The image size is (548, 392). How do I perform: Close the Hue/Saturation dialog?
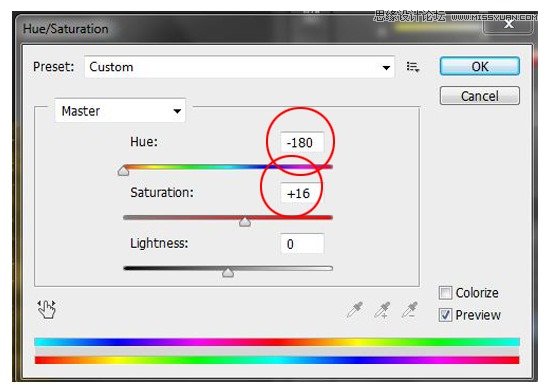(509, 24)
